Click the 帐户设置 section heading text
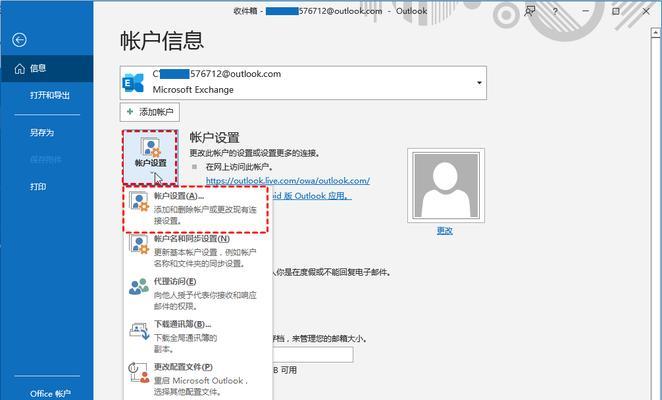The image size is (662, 400). [x=214, y=138]
